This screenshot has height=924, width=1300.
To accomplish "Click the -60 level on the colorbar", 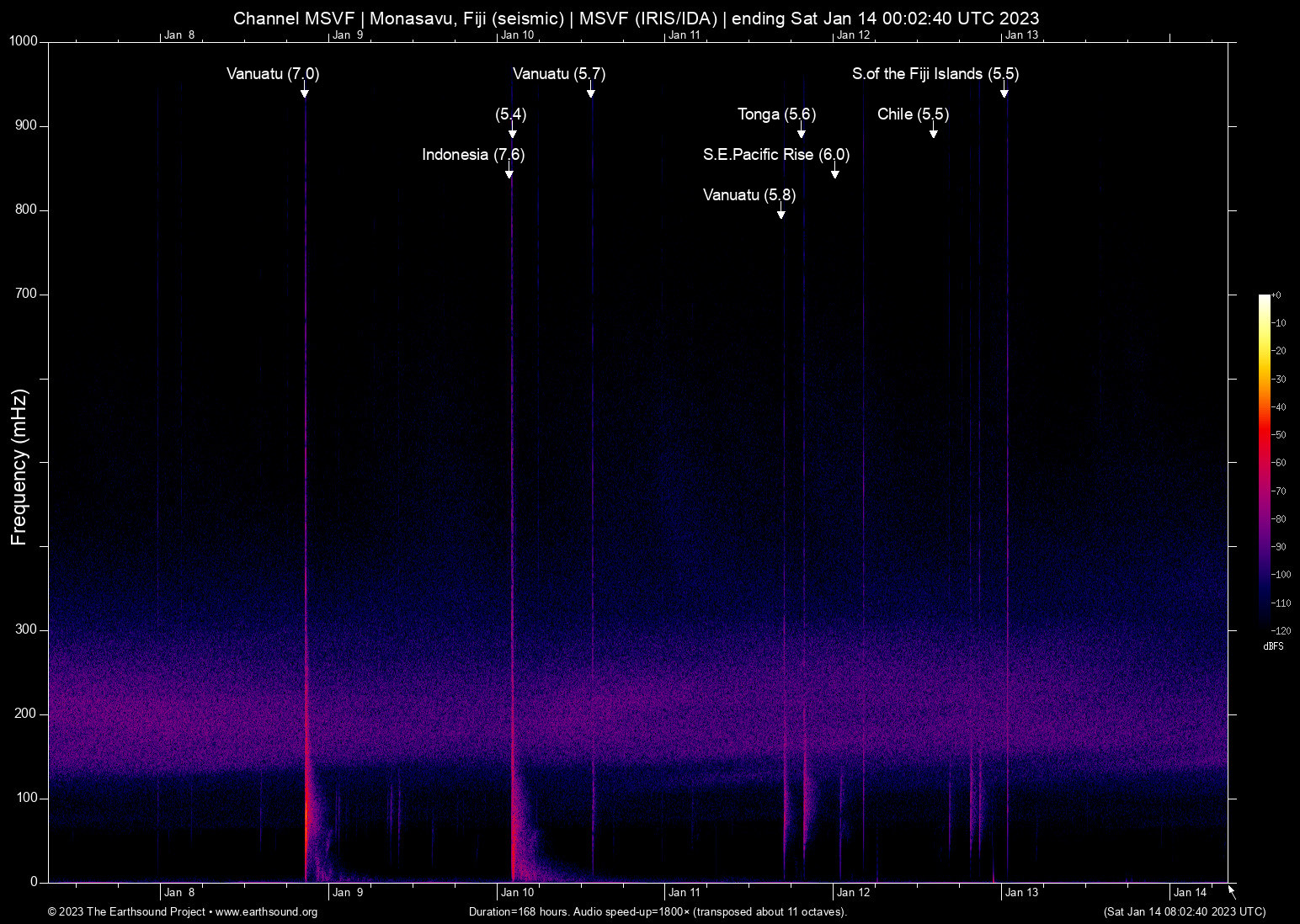I will [1264, 462].
